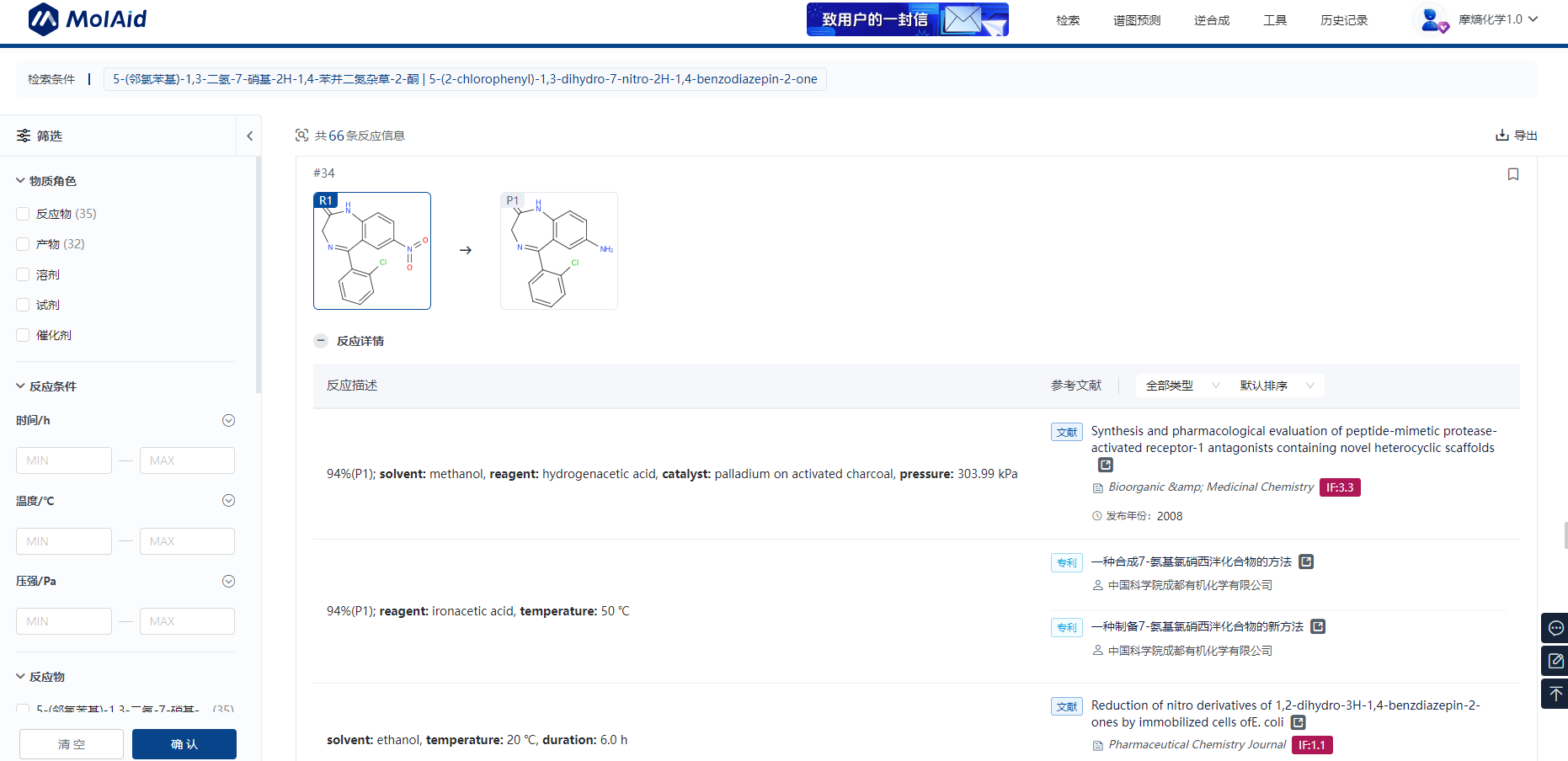Image resolution: width=1568 pixels, height=761 pixels.
Task: Open the 谱图预测 menu item
Action: (x=1136, y=20)
